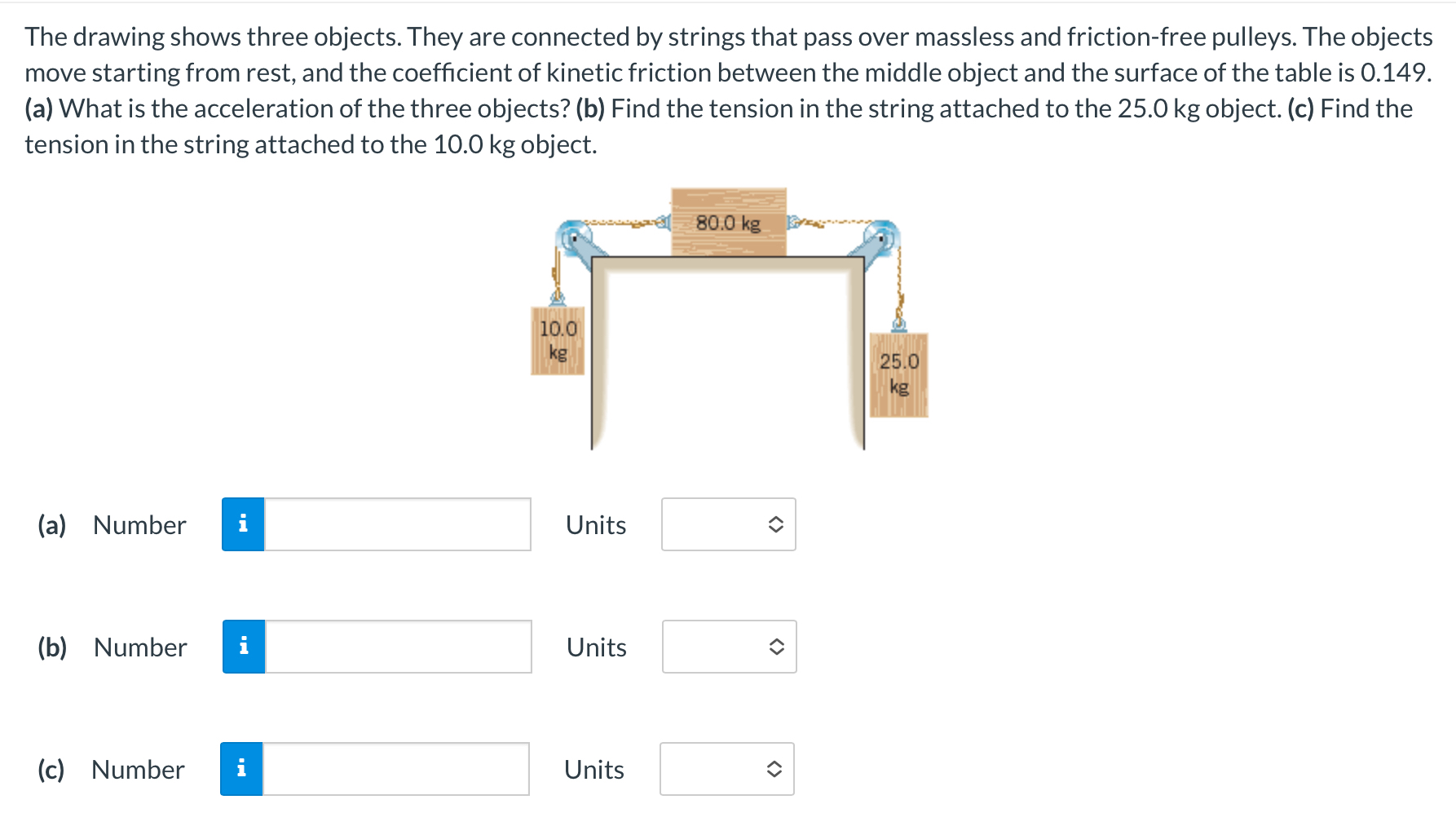Open the Units dropdown for part (b)
1456x835 pixels.
[728, 647]
